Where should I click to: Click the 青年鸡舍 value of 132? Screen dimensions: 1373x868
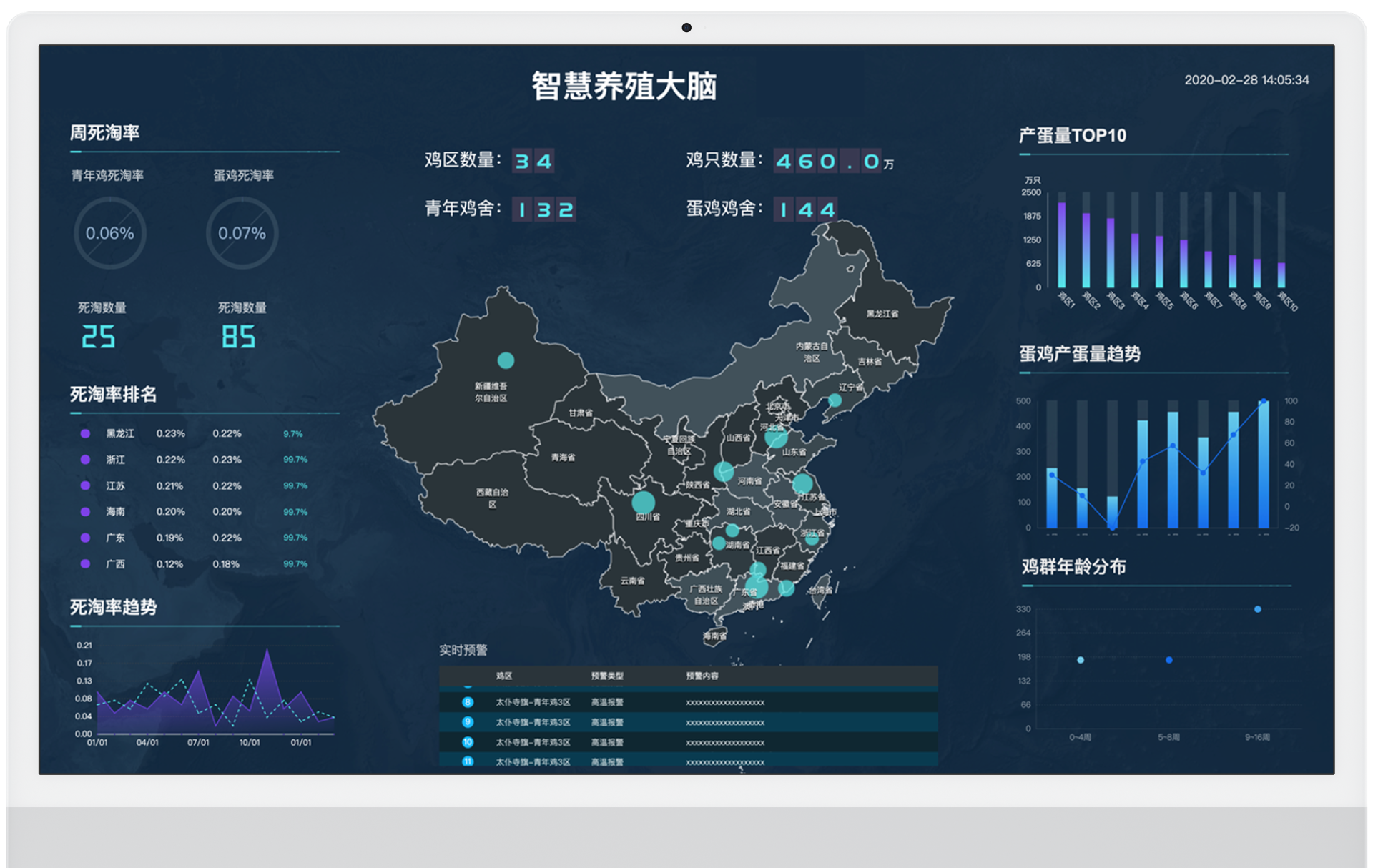click(x=545, y=209)
